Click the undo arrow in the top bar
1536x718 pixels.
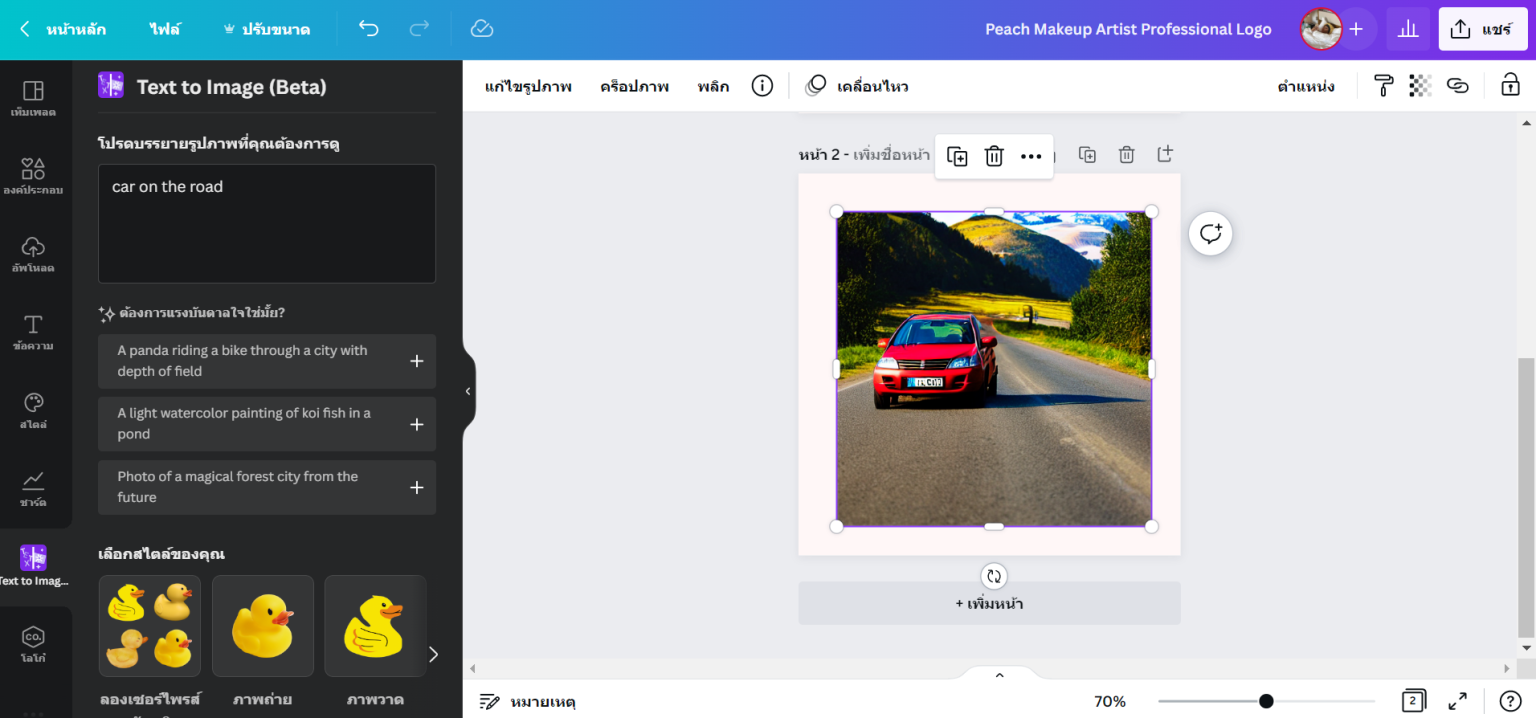coord(368,29)
